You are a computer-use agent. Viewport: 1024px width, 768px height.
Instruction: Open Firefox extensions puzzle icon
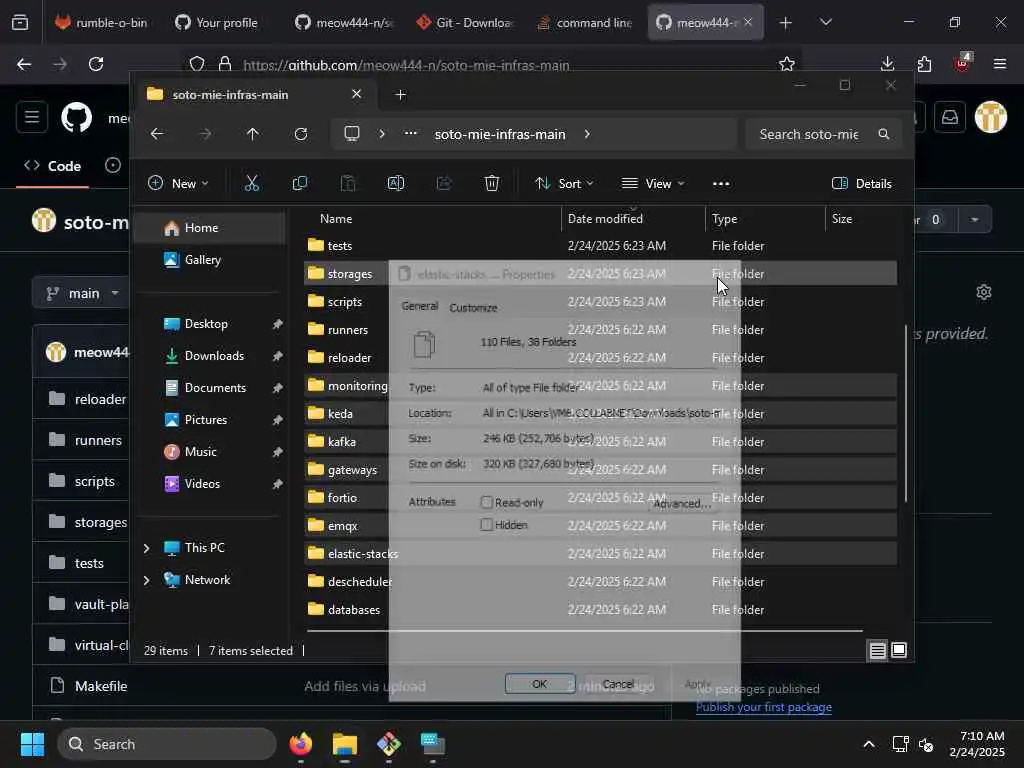point(924,64)
